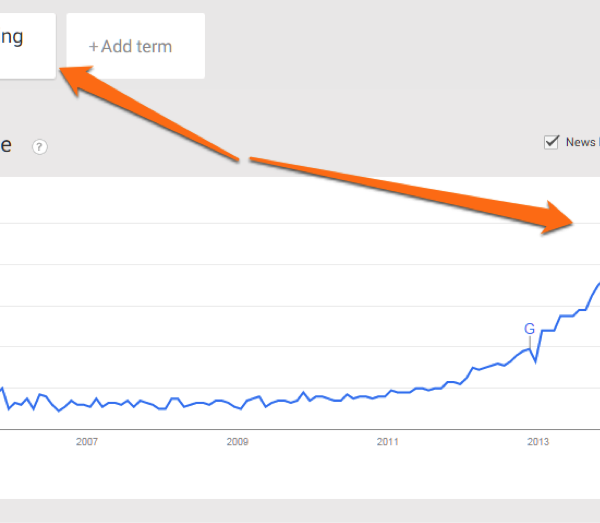Click the orange arrowhead pointing at chart peak
Viewport: 600px width, 523px height.
point(558,217)
